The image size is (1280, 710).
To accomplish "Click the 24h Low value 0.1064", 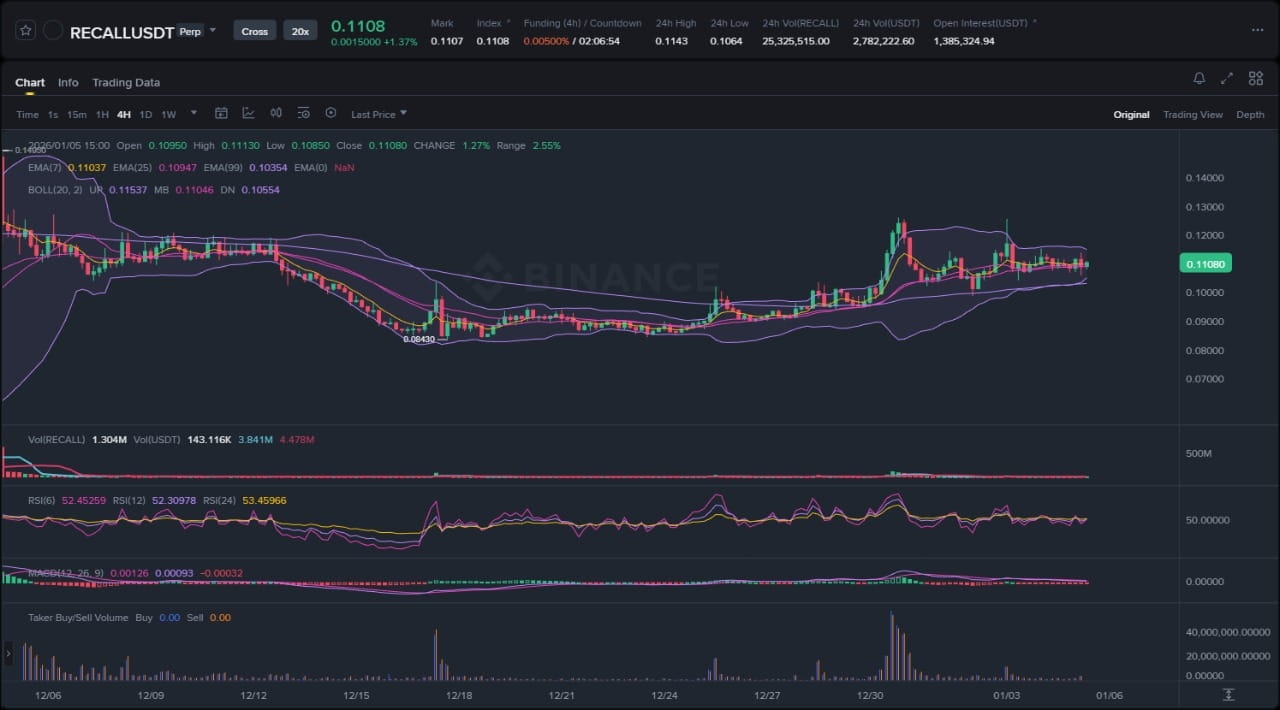I will (x=726, y=41).
